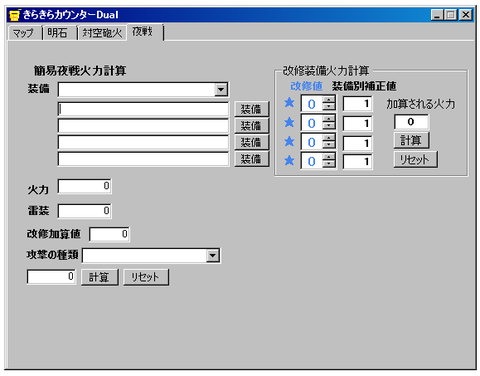Click the 雷装 value field
This screenshot has height=376, width=480.
(x=85, y=211)
